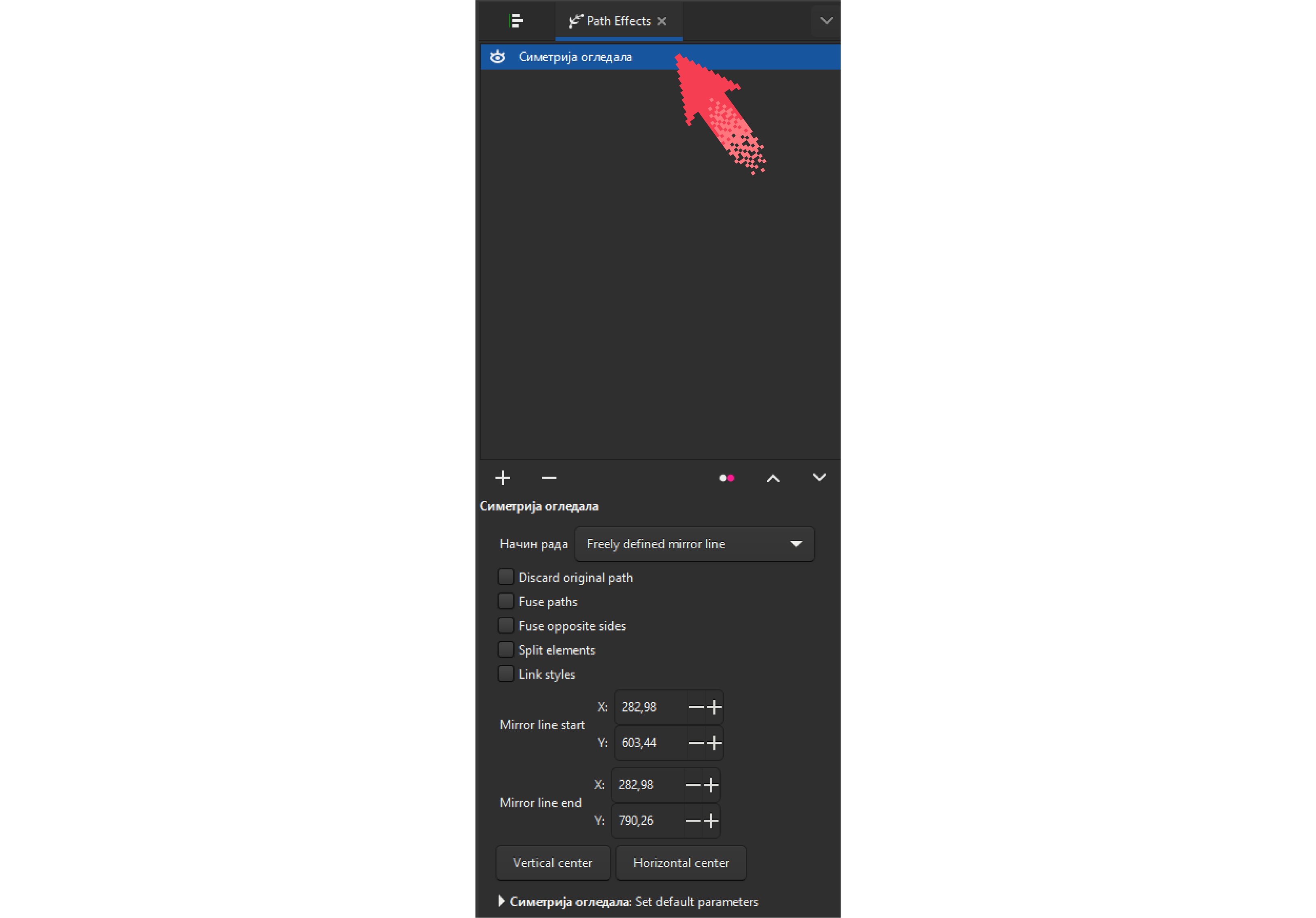This screenshot has width=1316, height=918.
Task: Enable Split elements checkbox
Action: click(505, 649)
